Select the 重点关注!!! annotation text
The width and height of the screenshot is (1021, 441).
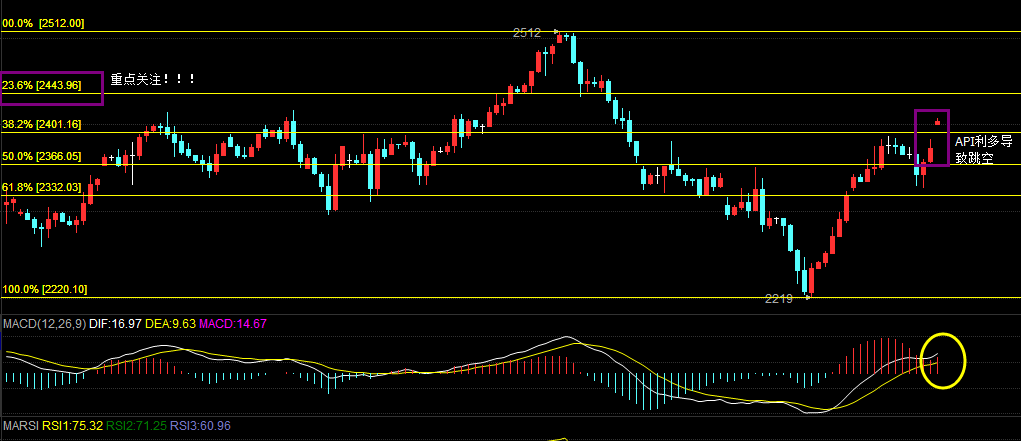(x=153, y=79)
